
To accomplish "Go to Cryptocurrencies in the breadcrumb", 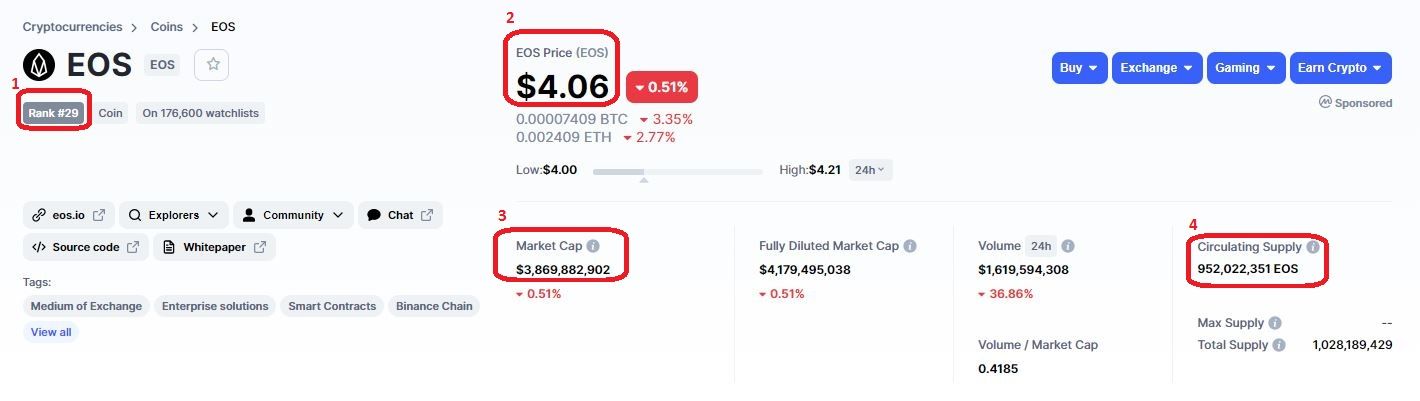I will (x=72, y=27).
